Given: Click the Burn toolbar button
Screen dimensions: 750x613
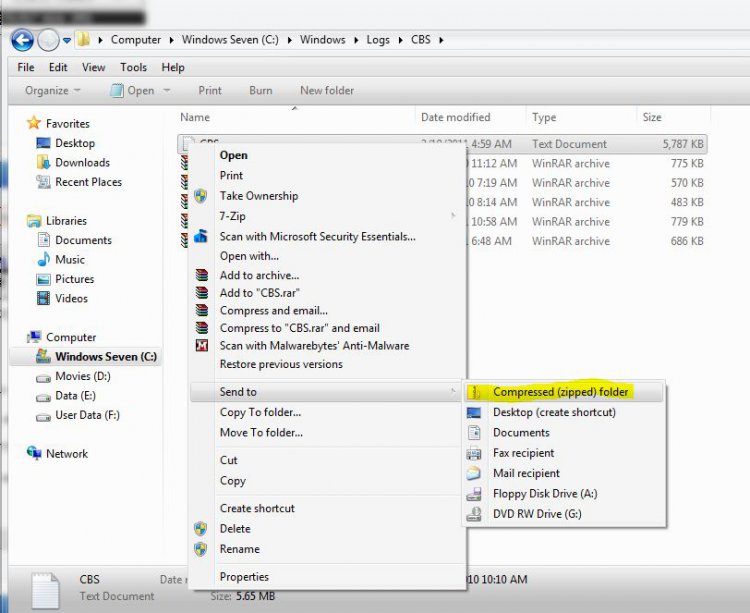Looking at the screenshot, I should point(261,90).
